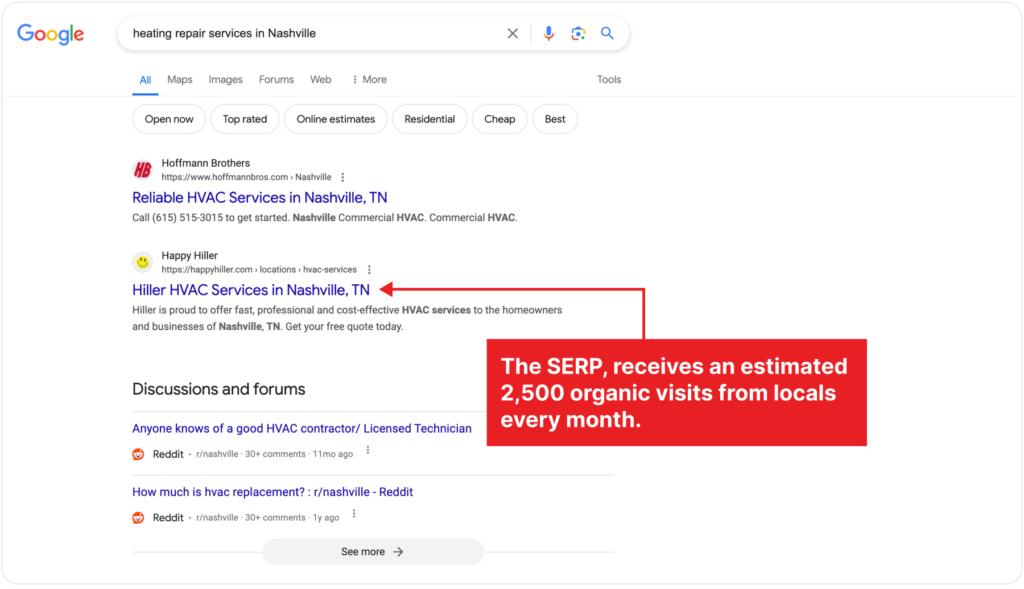Open Hiller HVAC Services in Nashville link

click(251, 290)
